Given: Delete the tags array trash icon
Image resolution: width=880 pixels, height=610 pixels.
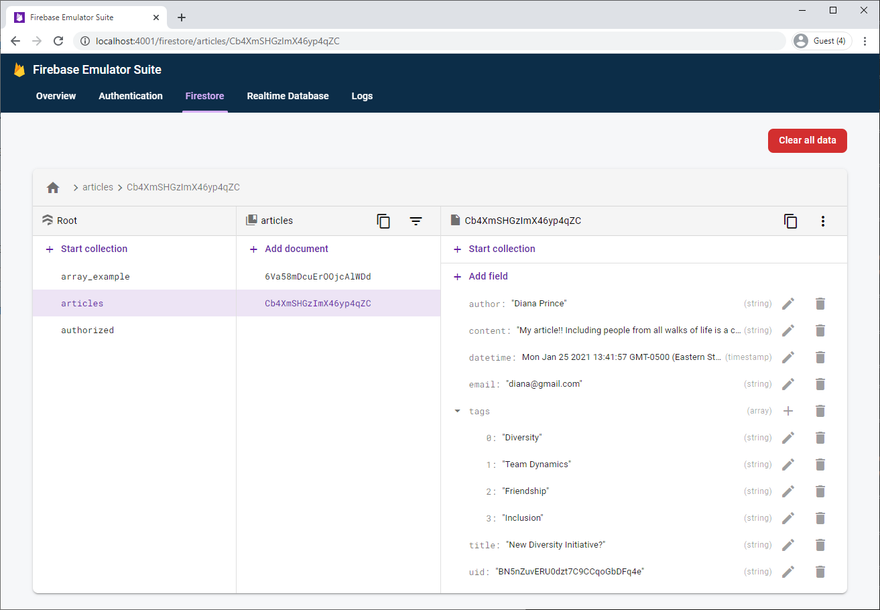Looking at the screenshot, I should click(x=820, y=411).
